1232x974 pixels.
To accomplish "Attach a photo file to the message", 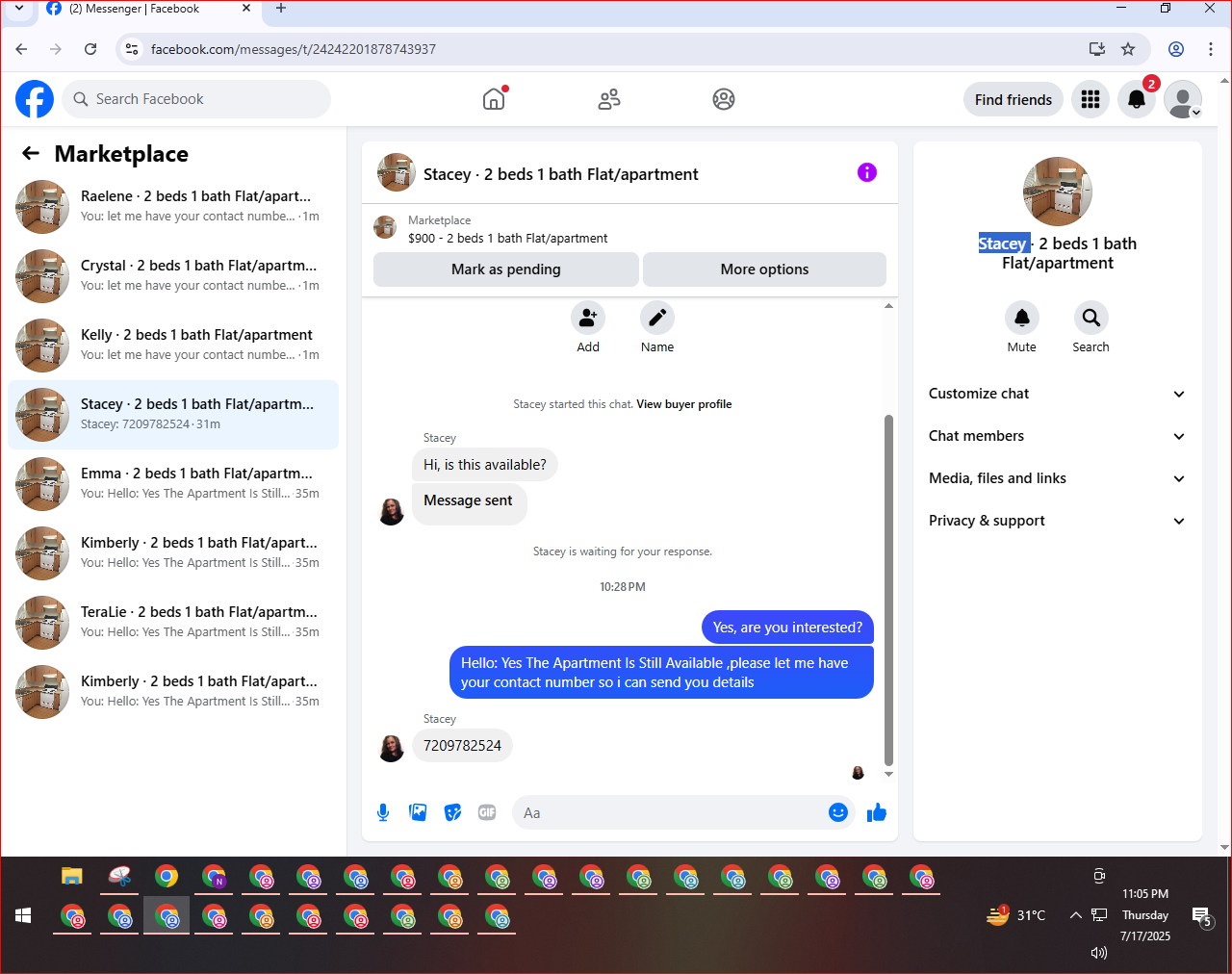I will point(418,812).
